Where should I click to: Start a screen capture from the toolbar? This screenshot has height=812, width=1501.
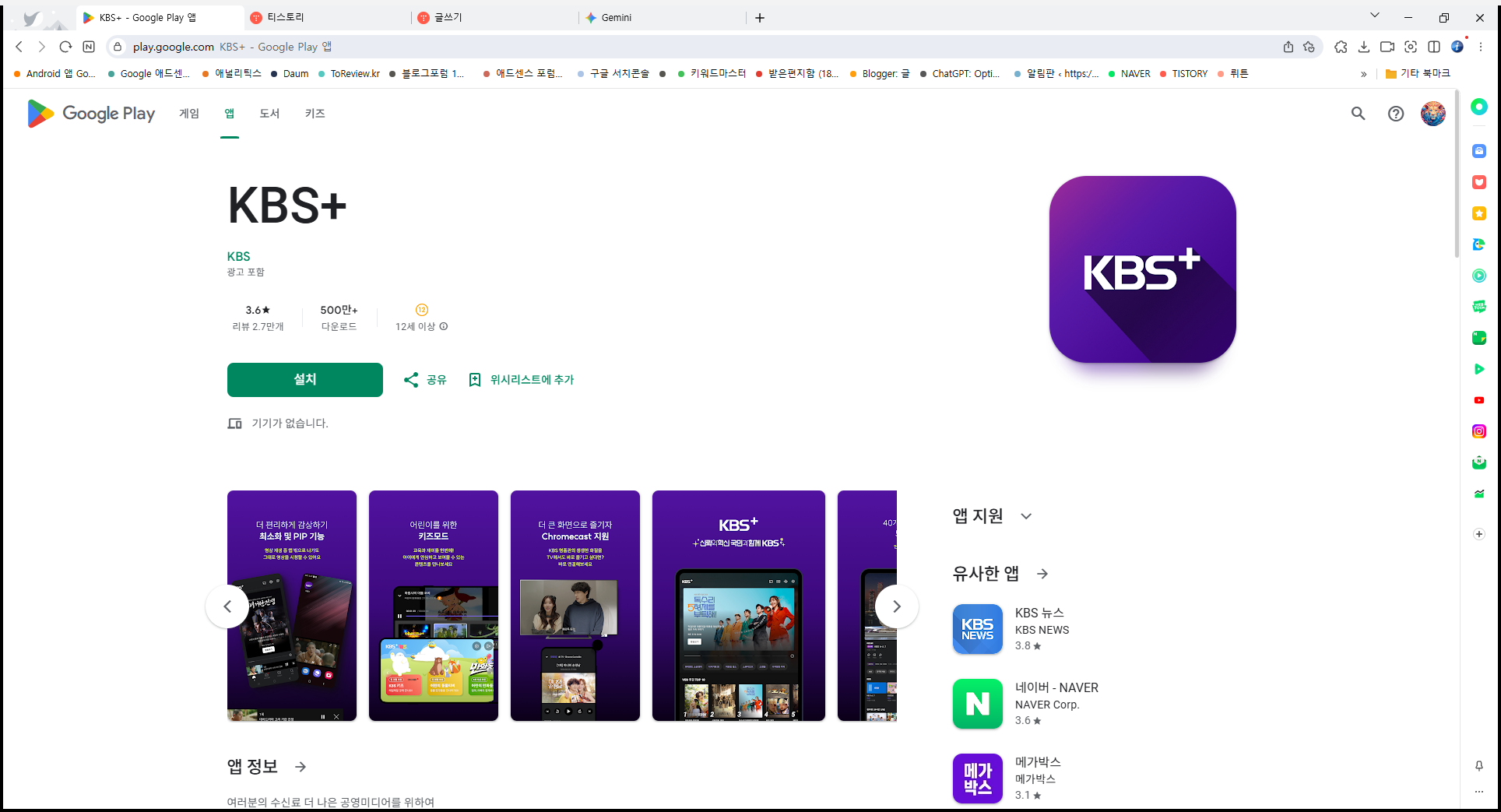[x=1411, y=47]
